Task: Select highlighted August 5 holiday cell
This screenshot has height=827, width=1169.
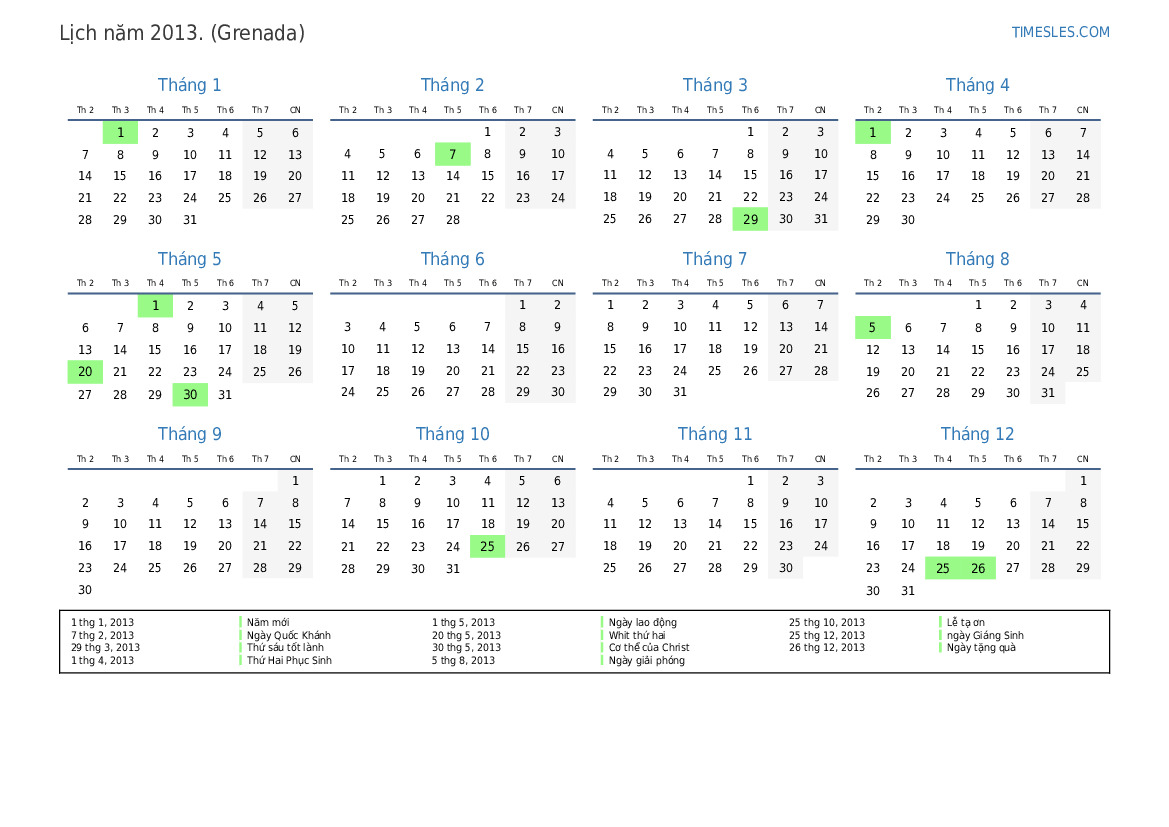Action: click(x=872, y=327)
